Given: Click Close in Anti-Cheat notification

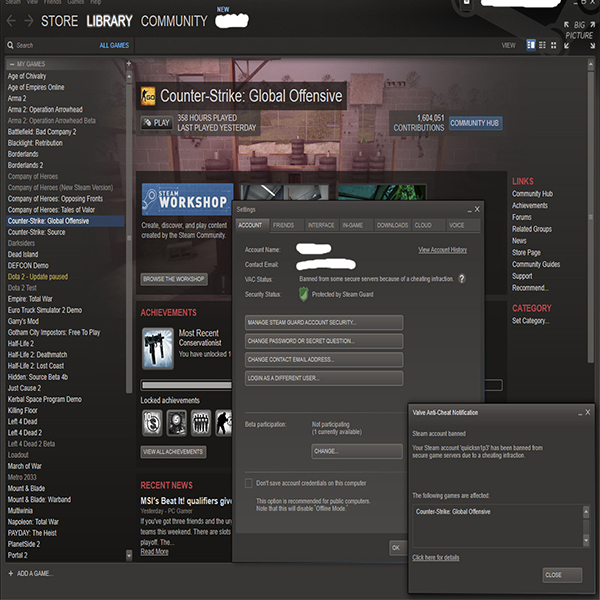Looking at the screenshot, I should [x=562, y=575].
